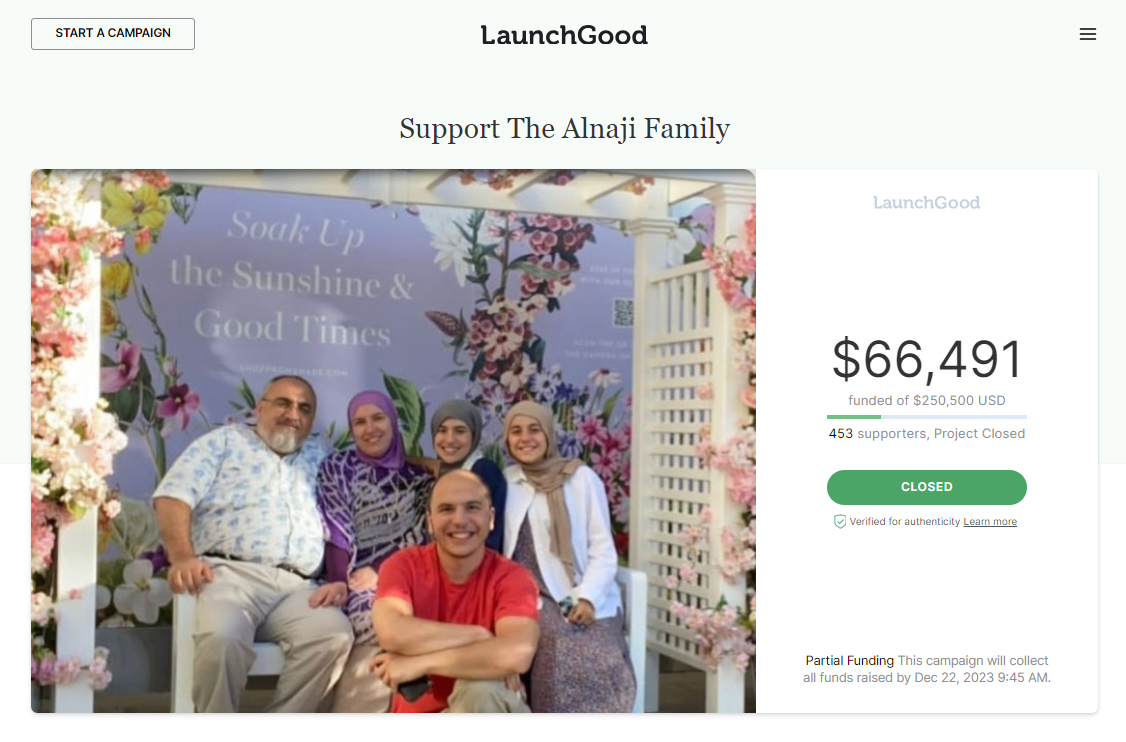The width and height of the screenshot is (1126, 742).
Task: Click the funded of $250,500 USD goal text
Action: [x=926, y=400]
